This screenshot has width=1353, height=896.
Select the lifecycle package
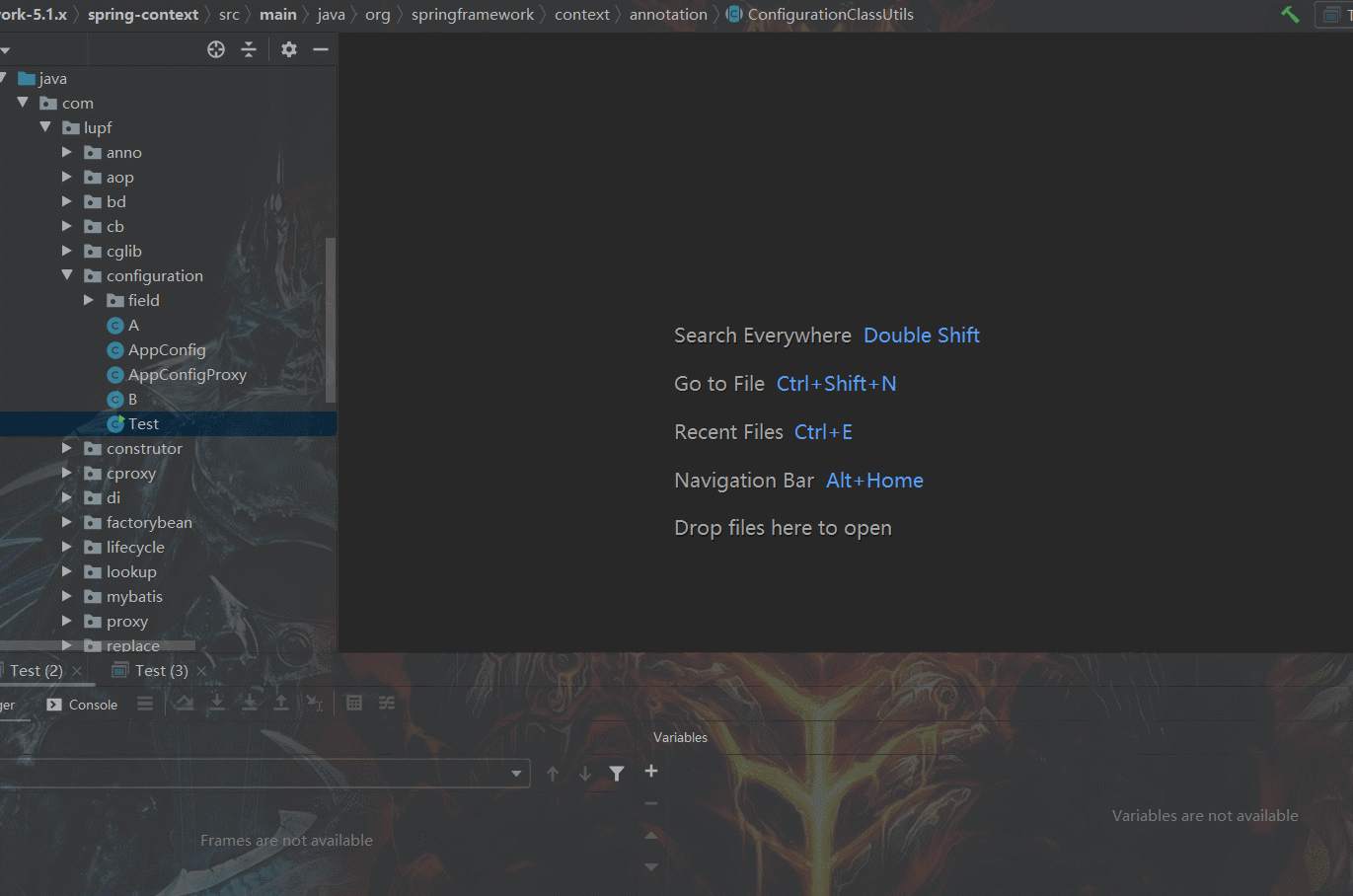(x=135, y=548)
